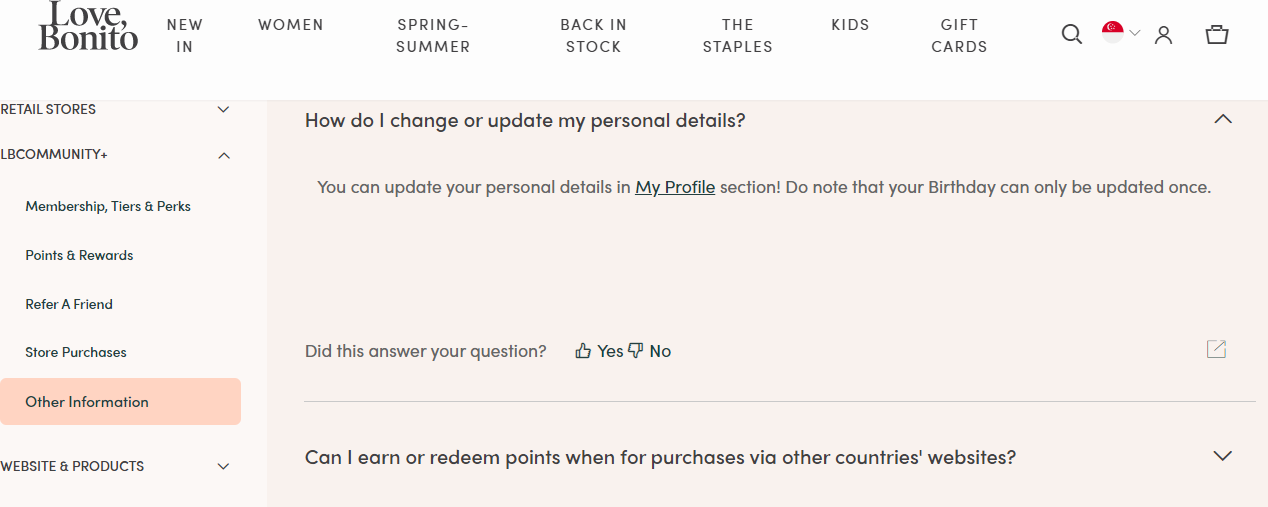Select Points & Rewards in sidebar
Viewport: 1268px width, 507px height.
click(x=79, y=255)
